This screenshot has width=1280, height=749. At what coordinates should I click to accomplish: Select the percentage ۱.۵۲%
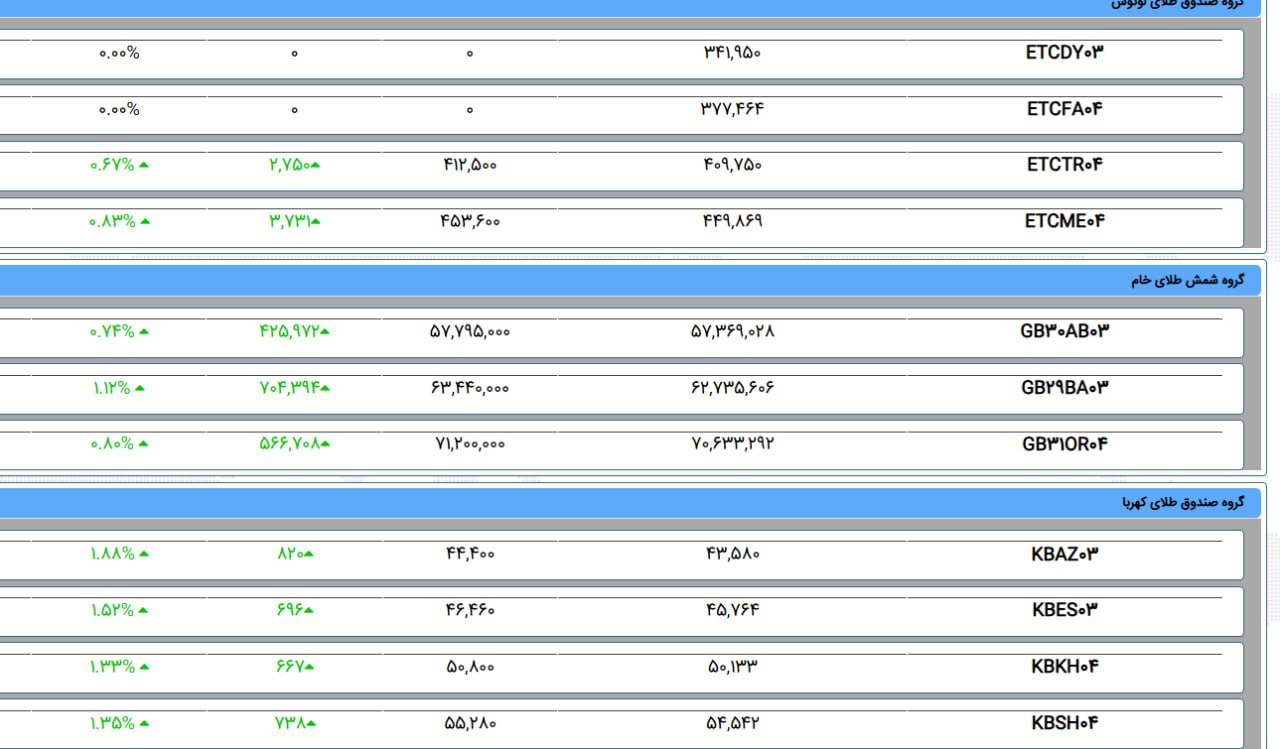[x=112, y=610]
